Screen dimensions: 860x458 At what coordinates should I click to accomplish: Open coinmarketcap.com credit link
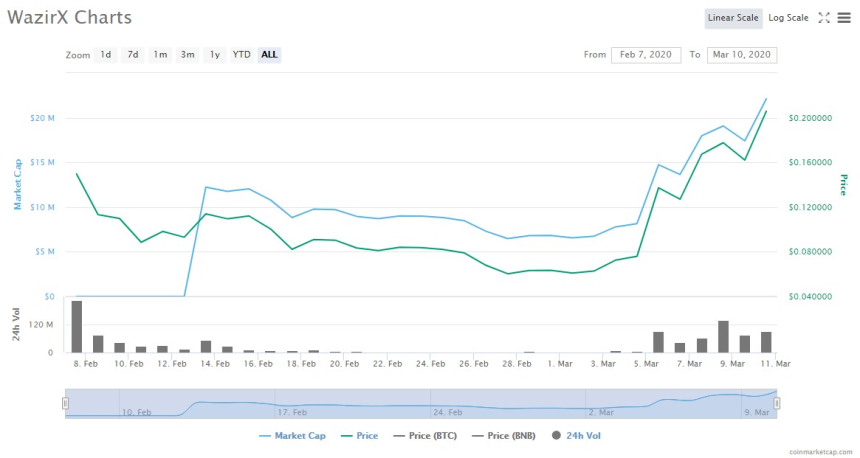coord(815,452)
